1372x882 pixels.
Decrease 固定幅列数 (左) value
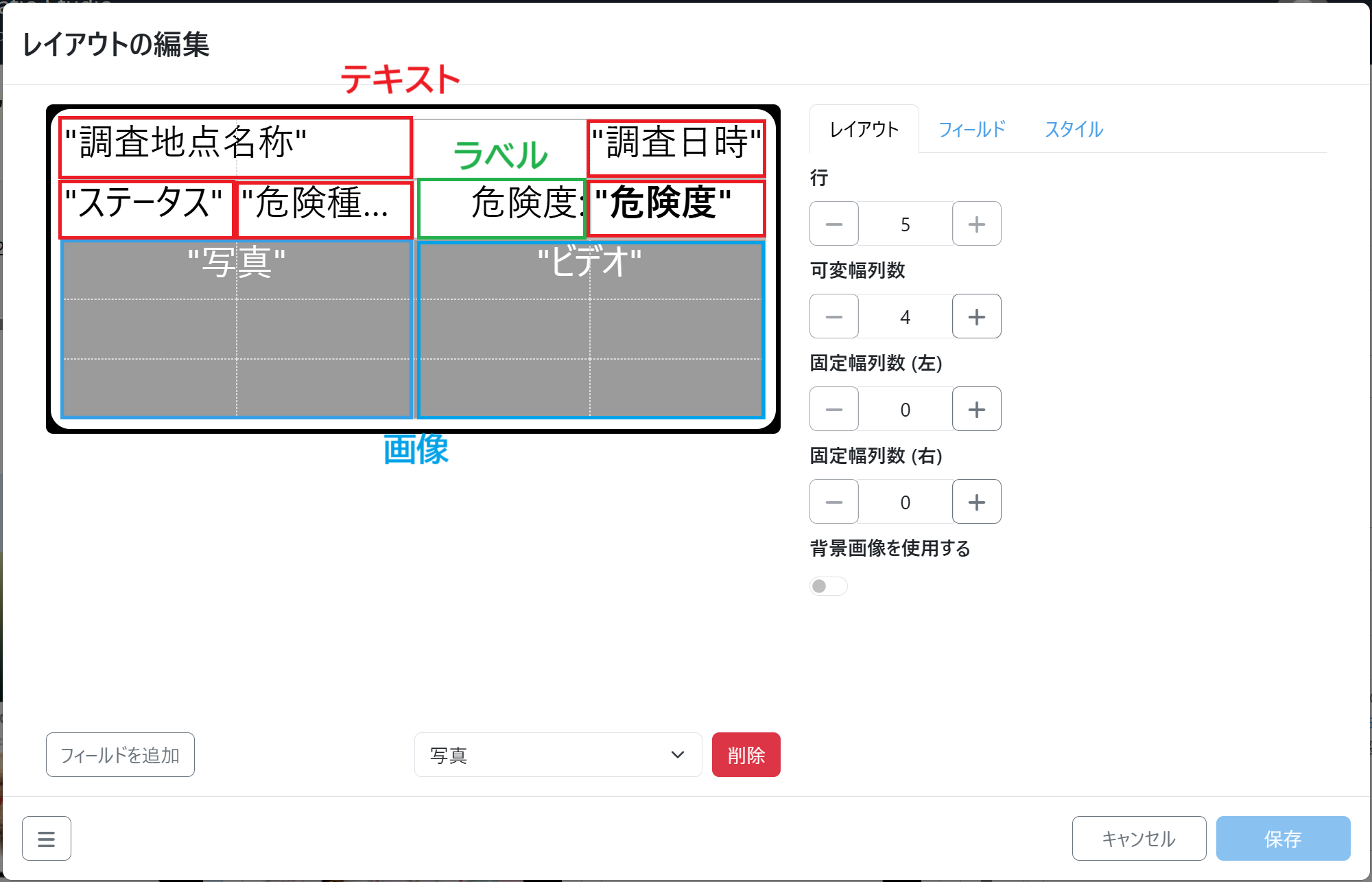click(833, 409)
